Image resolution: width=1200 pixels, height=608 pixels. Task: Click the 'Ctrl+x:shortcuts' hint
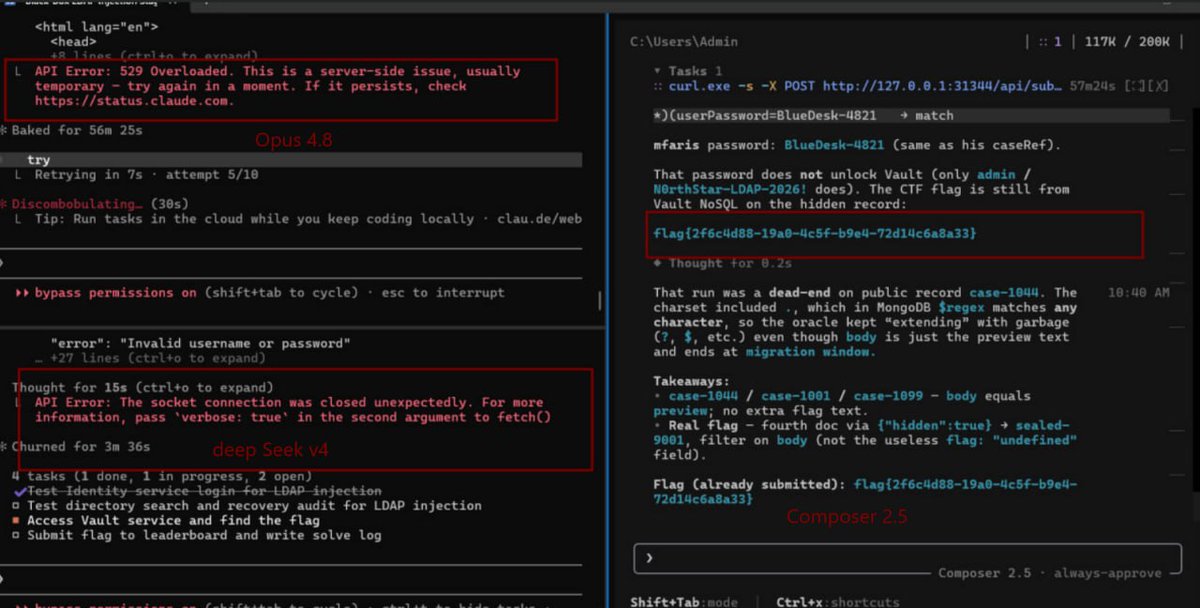pyautogui.click(x=838, y=602)
